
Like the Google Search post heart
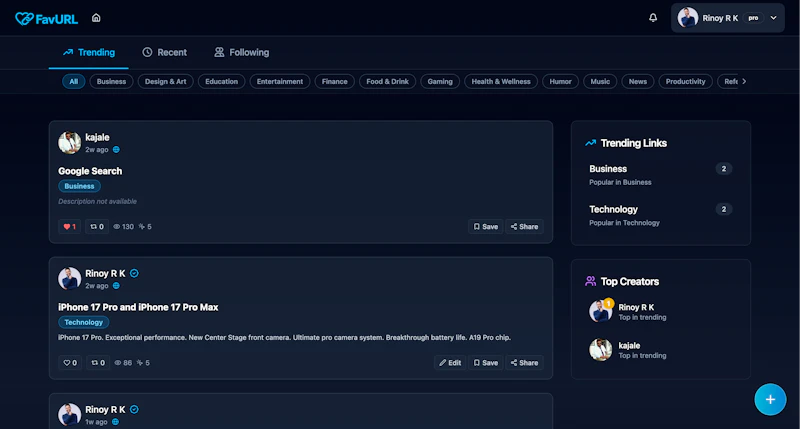click(x=69, y=227)
